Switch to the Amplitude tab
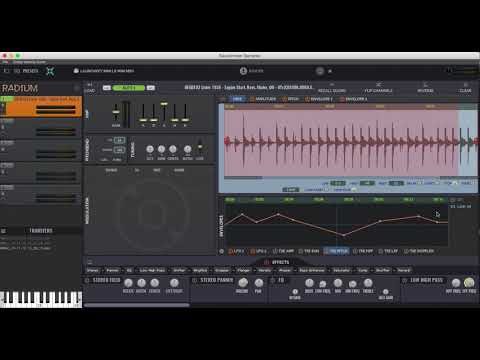This screenshot has height=360, width=480. click(263, 99)
